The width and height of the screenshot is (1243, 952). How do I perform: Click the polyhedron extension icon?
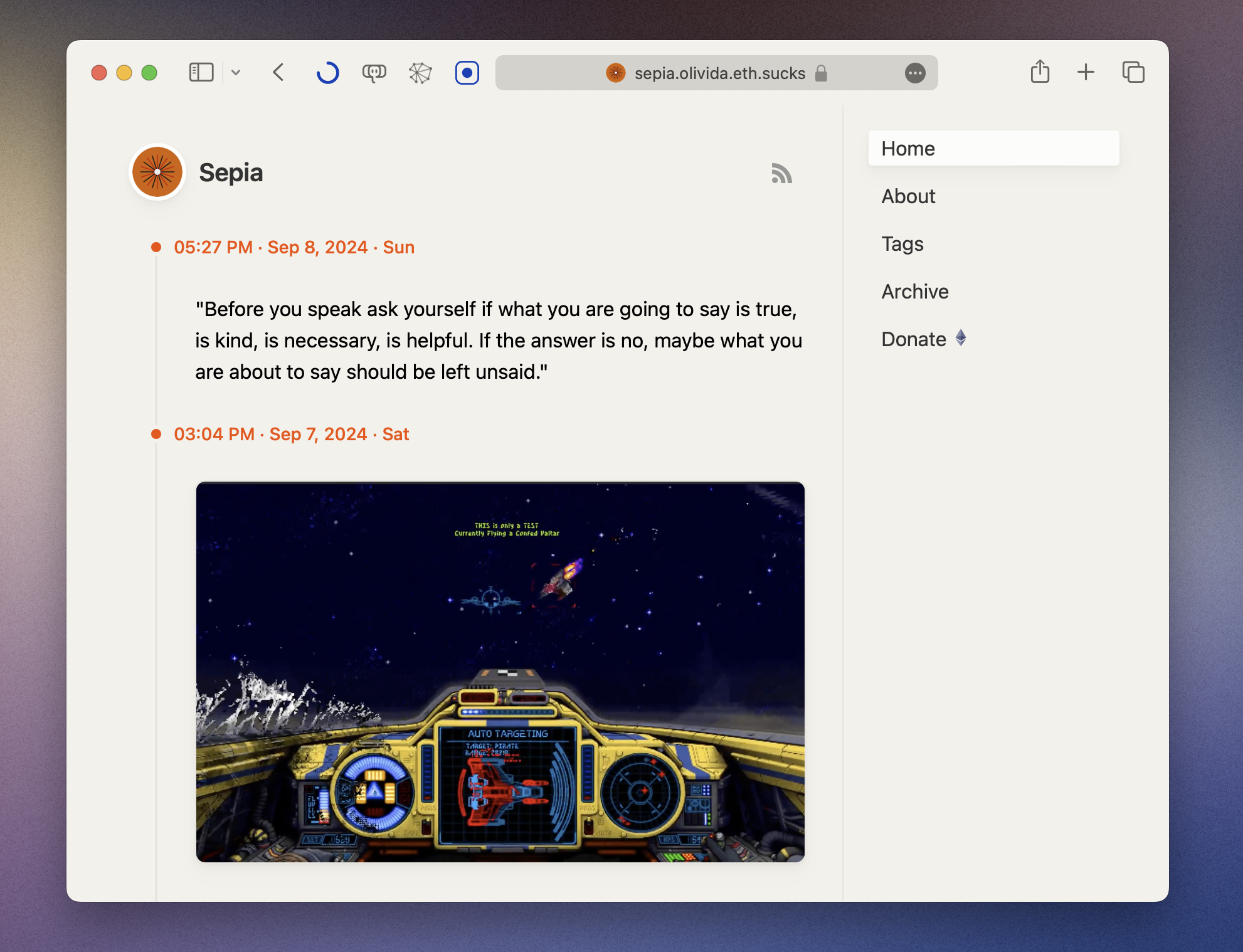coord(420,73)
